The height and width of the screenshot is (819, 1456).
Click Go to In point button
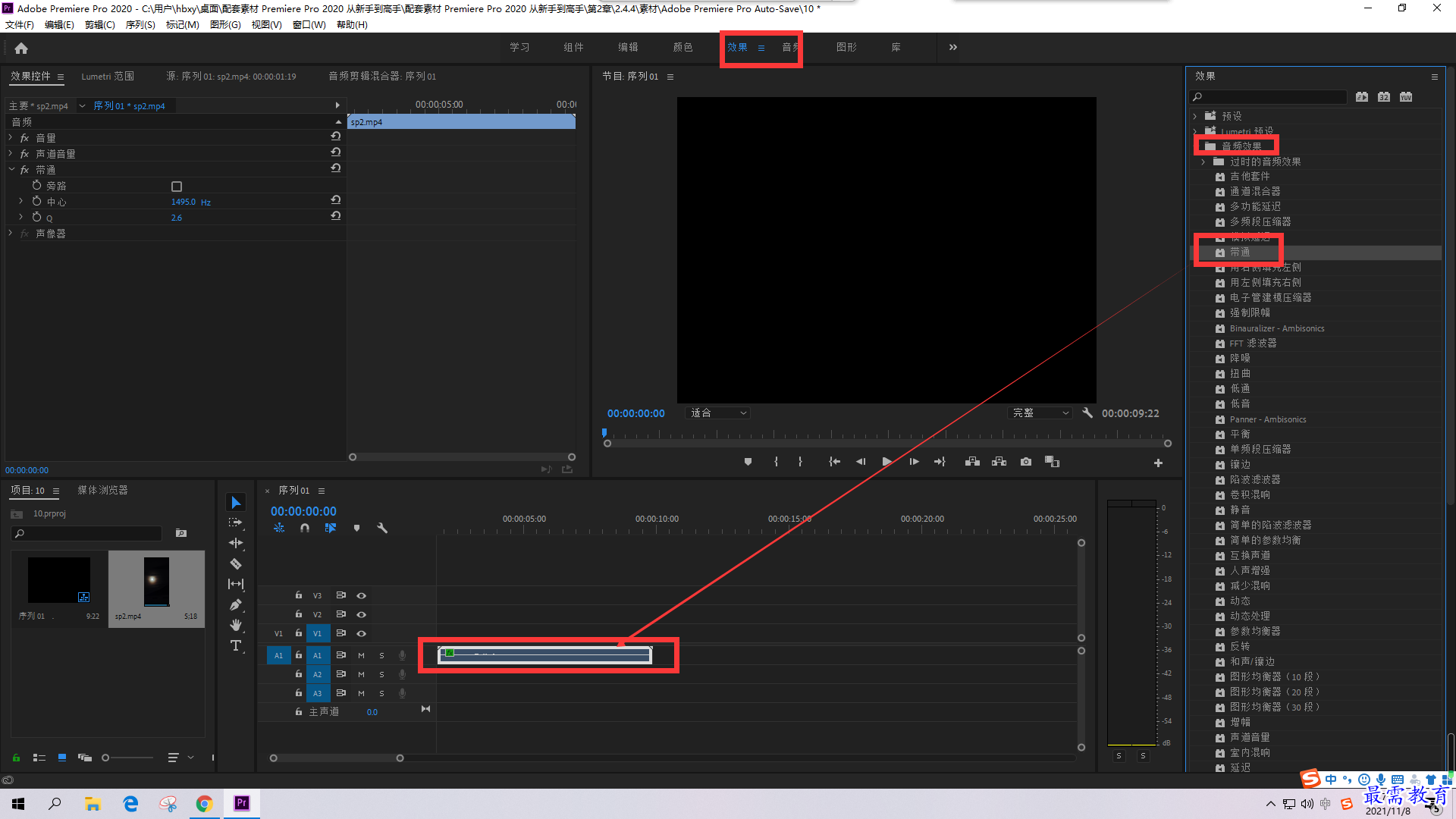[834, 461]
